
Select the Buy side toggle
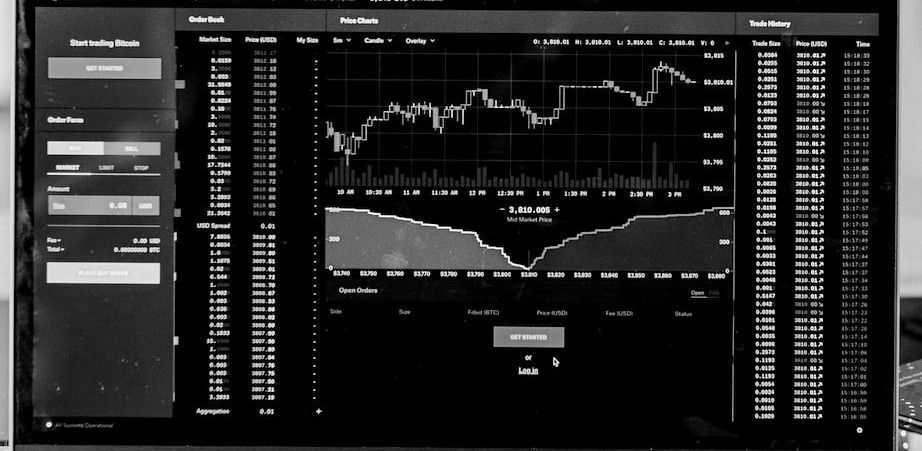pyautogui.click(x=76, y=148)
